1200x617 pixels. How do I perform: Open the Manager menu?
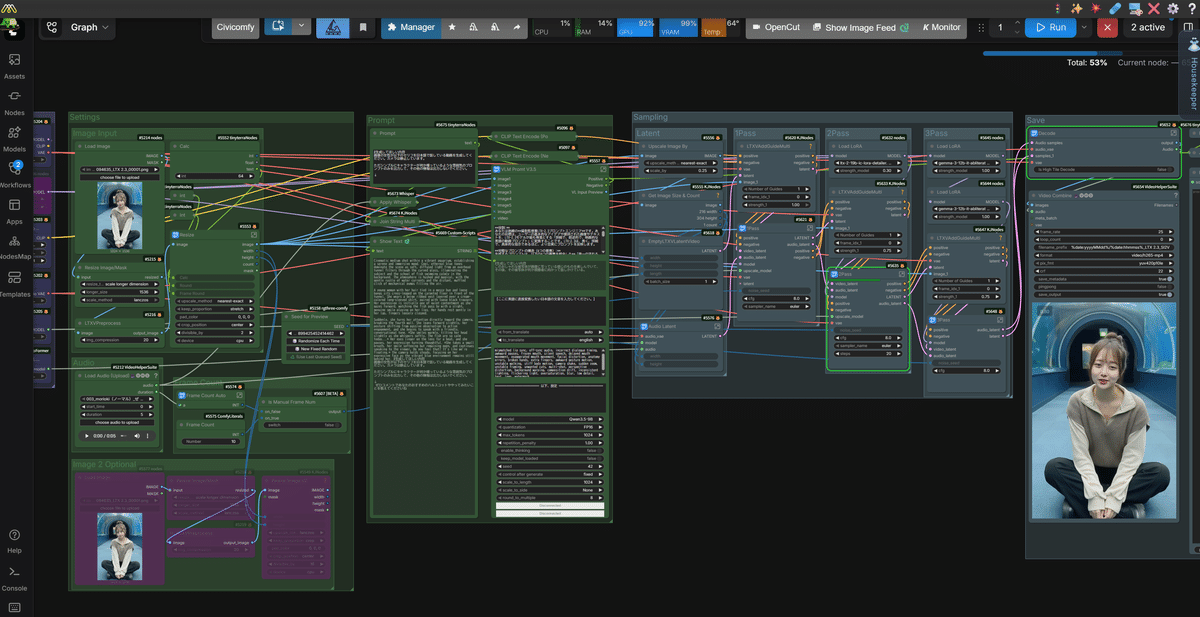410,27
